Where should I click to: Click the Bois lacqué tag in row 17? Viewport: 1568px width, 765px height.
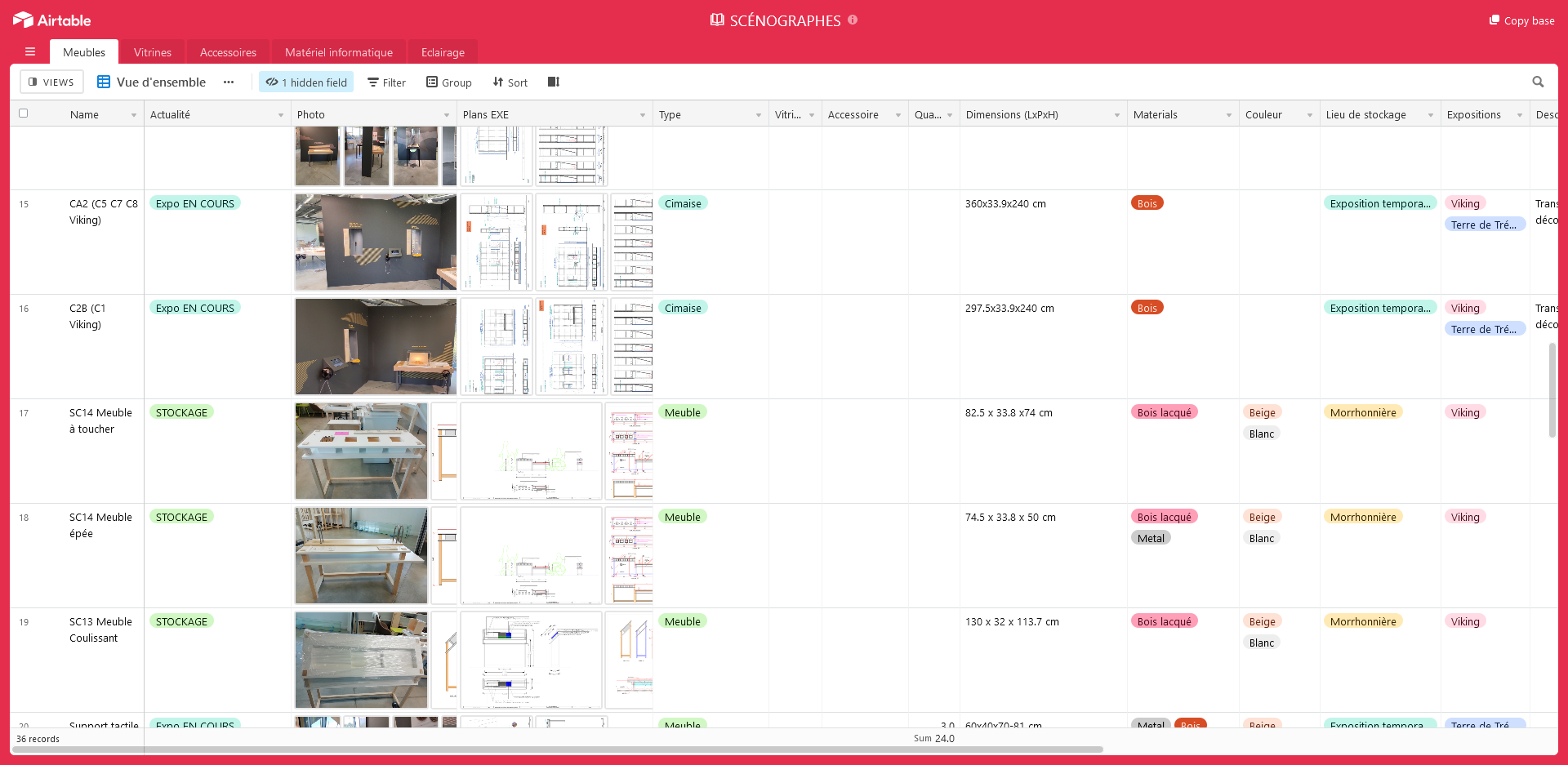[x=1164, y=412]
